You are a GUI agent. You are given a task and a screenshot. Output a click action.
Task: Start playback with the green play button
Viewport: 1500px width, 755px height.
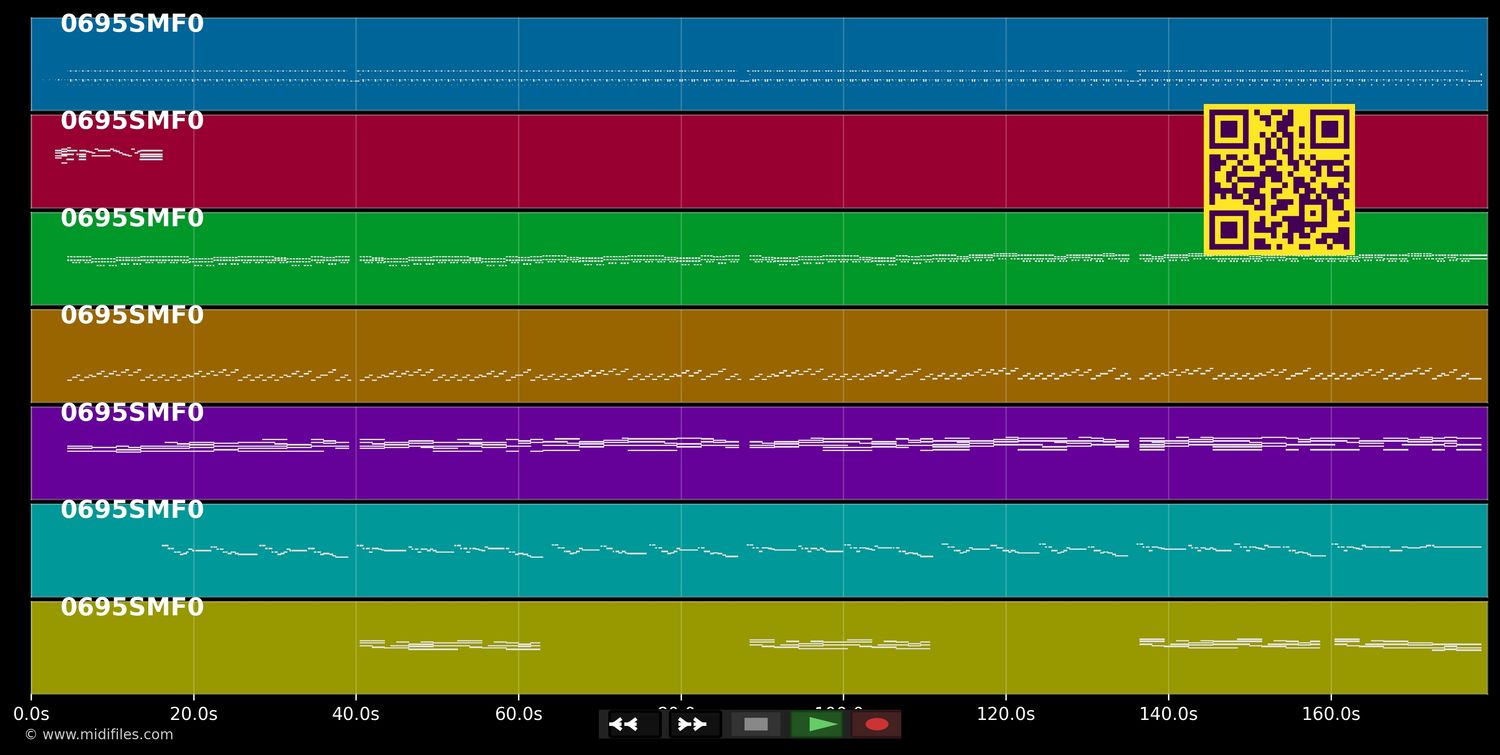(x=817, y=724)
